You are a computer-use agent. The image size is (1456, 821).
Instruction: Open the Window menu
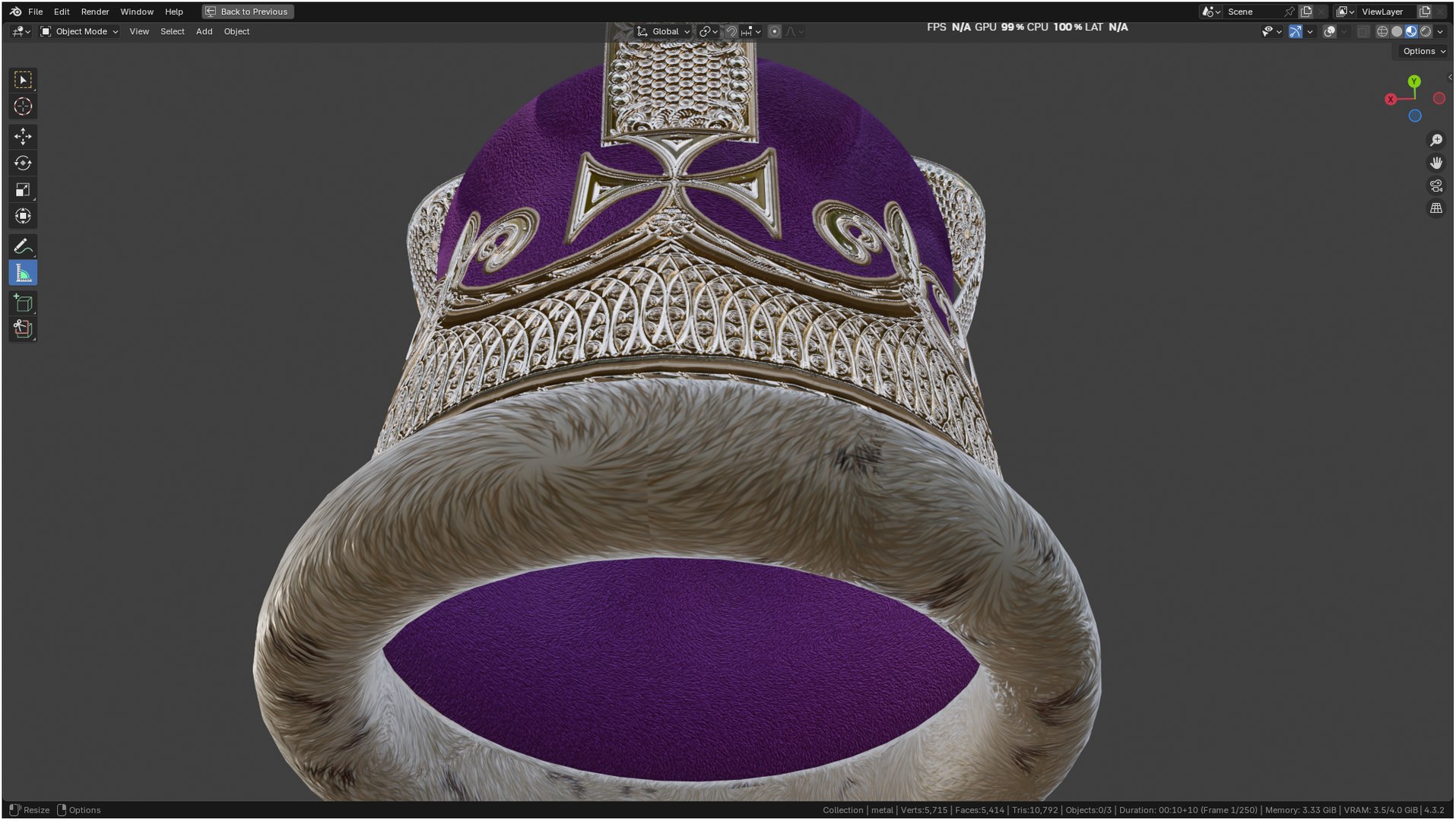137,11
